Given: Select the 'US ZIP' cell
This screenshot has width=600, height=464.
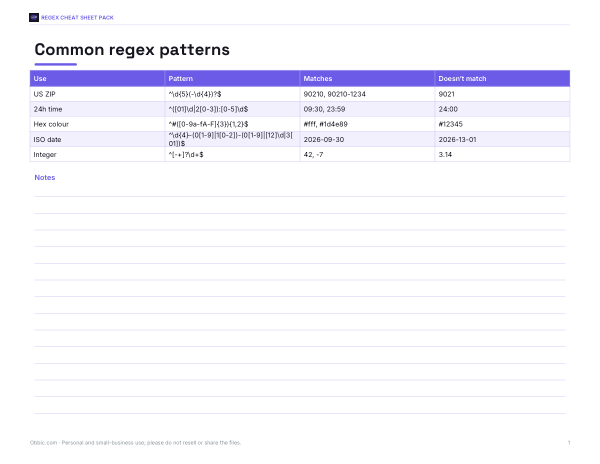Looking at the screenshot, I should pyautogui.click(x=97, y=94).
